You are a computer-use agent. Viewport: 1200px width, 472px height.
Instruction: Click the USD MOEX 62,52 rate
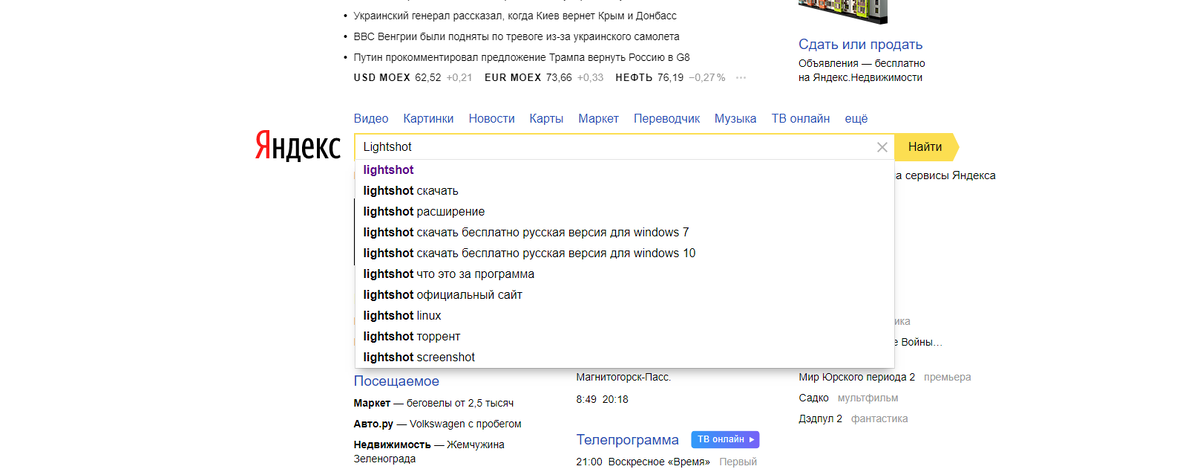click(x=413, y=78)
